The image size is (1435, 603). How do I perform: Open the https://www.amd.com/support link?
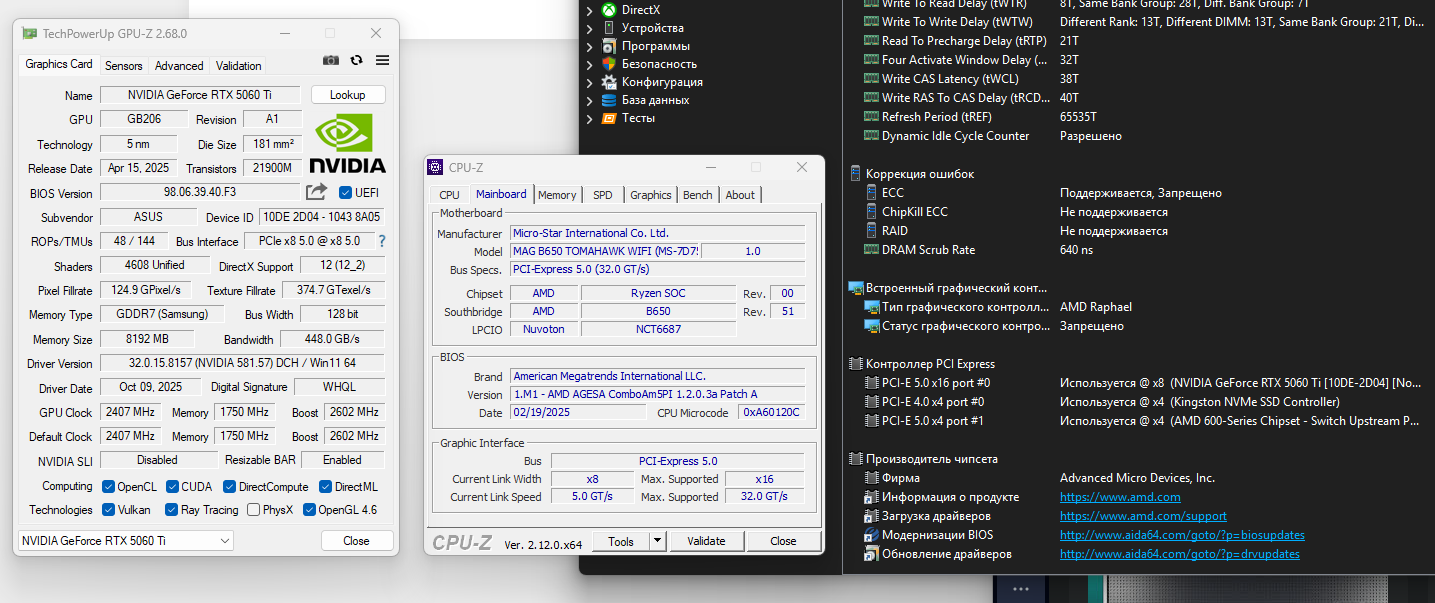[x=1143, y=516]
